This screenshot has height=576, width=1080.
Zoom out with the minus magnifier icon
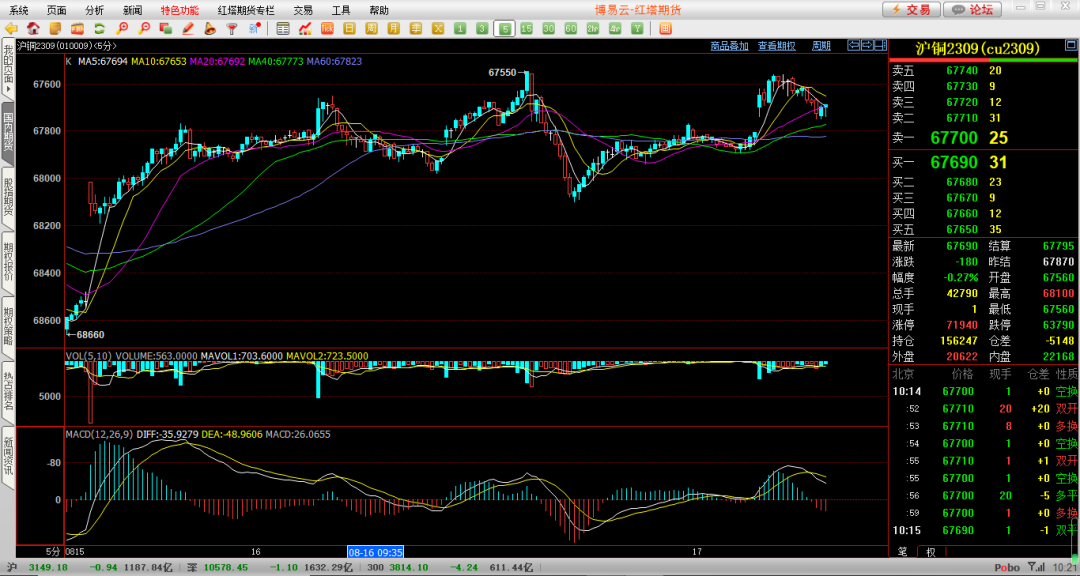coord(143,29)
